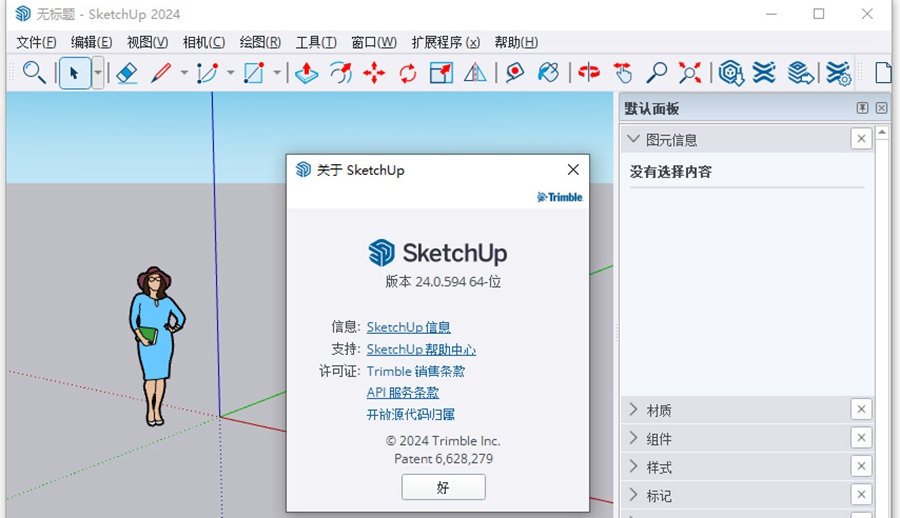Select the arrow Select tool
Image resolution: width=900 pixels, height=518 pixels.
(x=75, y=73)
